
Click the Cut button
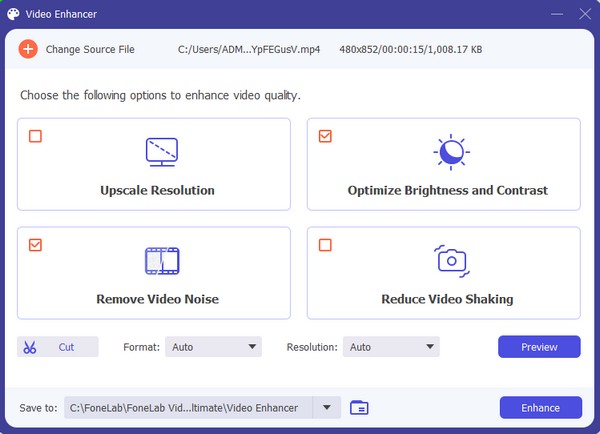point(58,347)
